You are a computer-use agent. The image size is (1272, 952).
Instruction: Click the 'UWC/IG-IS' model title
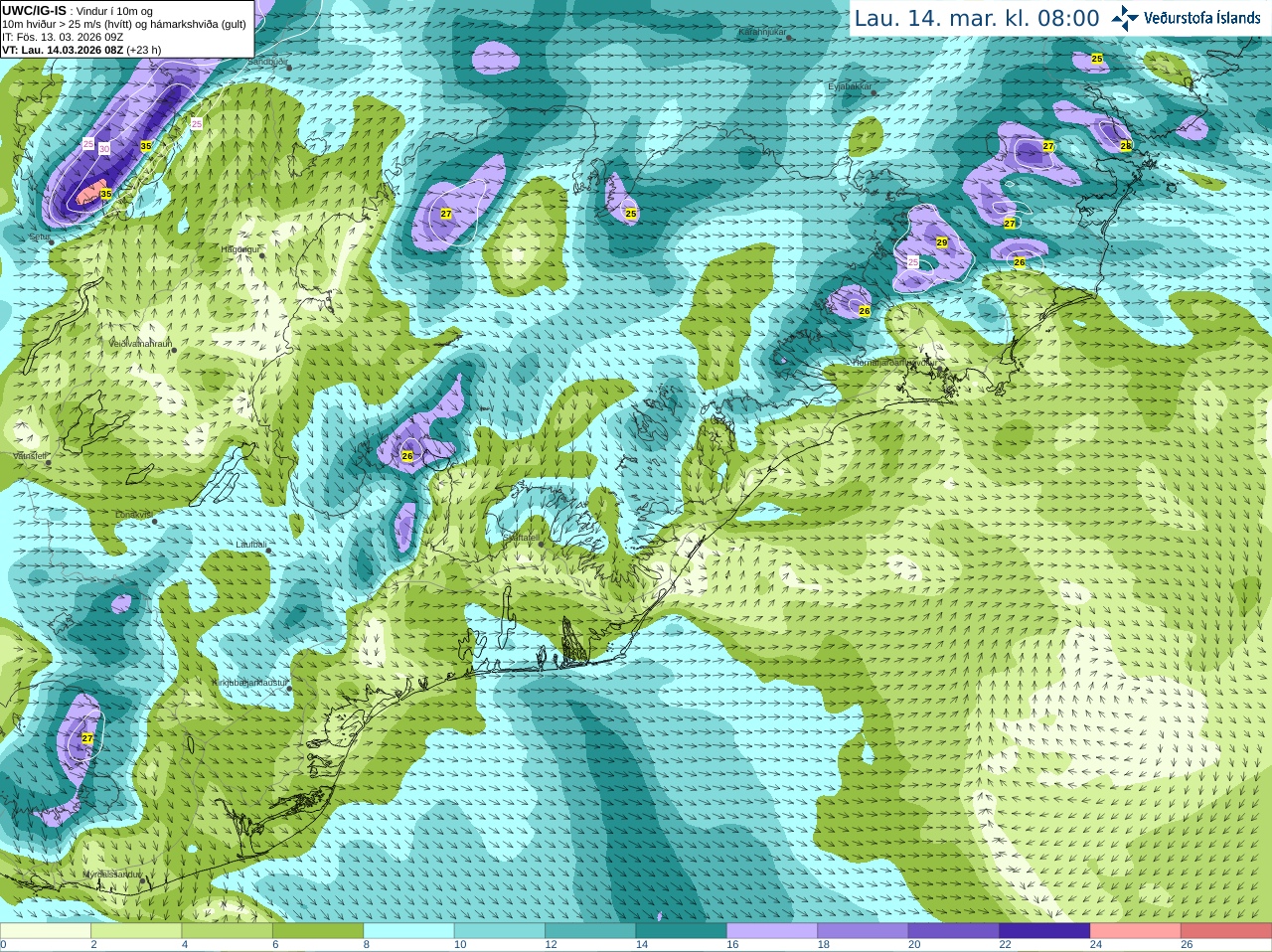coord(35,10)
